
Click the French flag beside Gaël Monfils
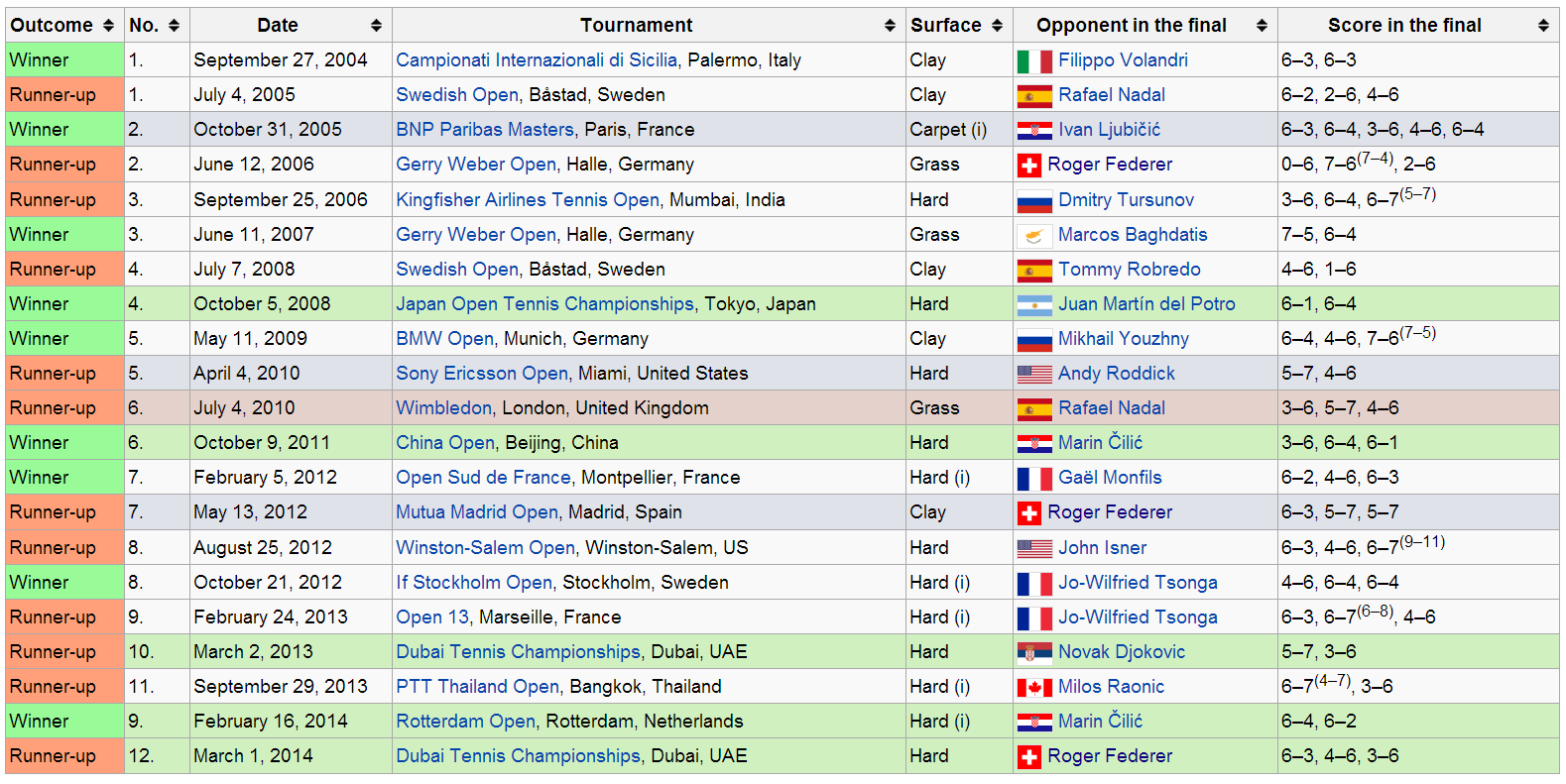tap(1034, 479)
